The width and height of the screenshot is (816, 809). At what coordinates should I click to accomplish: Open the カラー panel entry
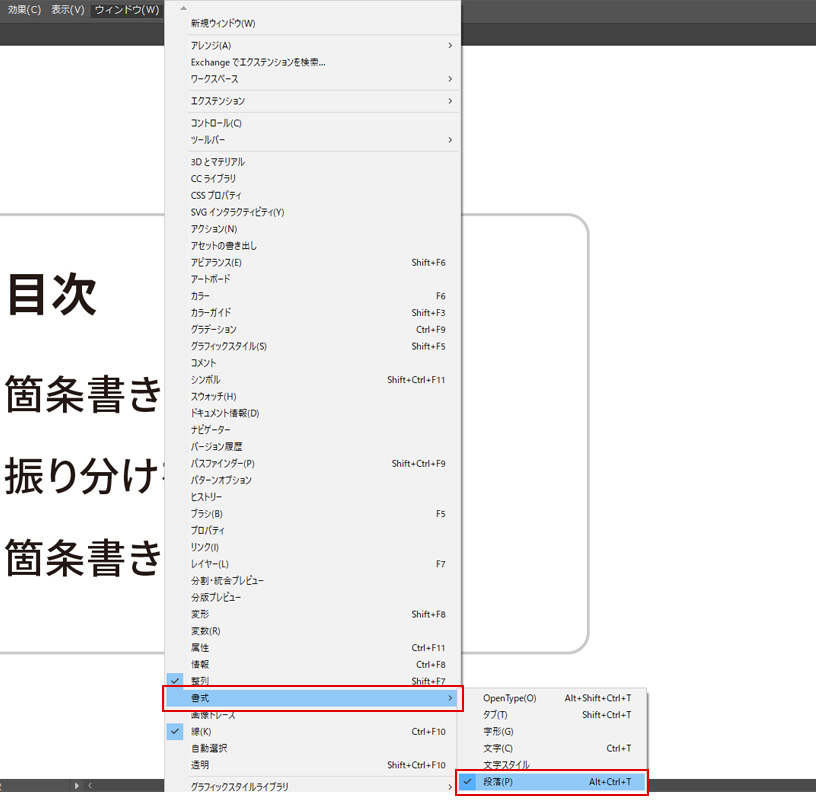(x=312, y=296)
